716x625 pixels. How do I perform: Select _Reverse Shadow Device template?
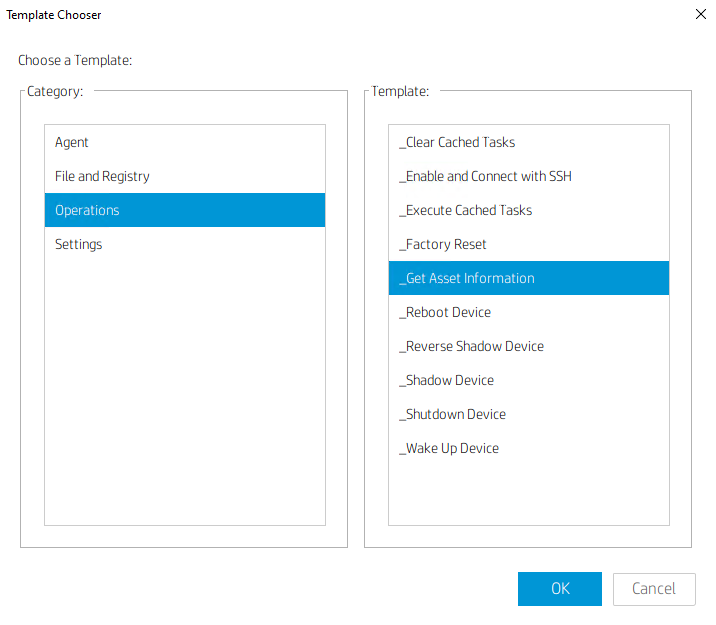[529, 346]
